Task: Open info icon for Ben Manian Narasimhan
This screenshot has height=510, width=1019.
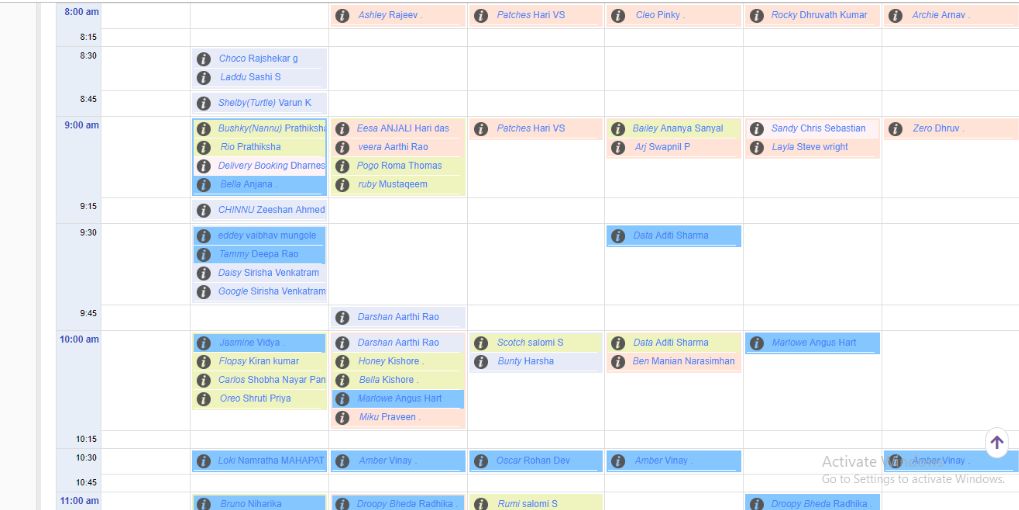Action: coord(618,362)
